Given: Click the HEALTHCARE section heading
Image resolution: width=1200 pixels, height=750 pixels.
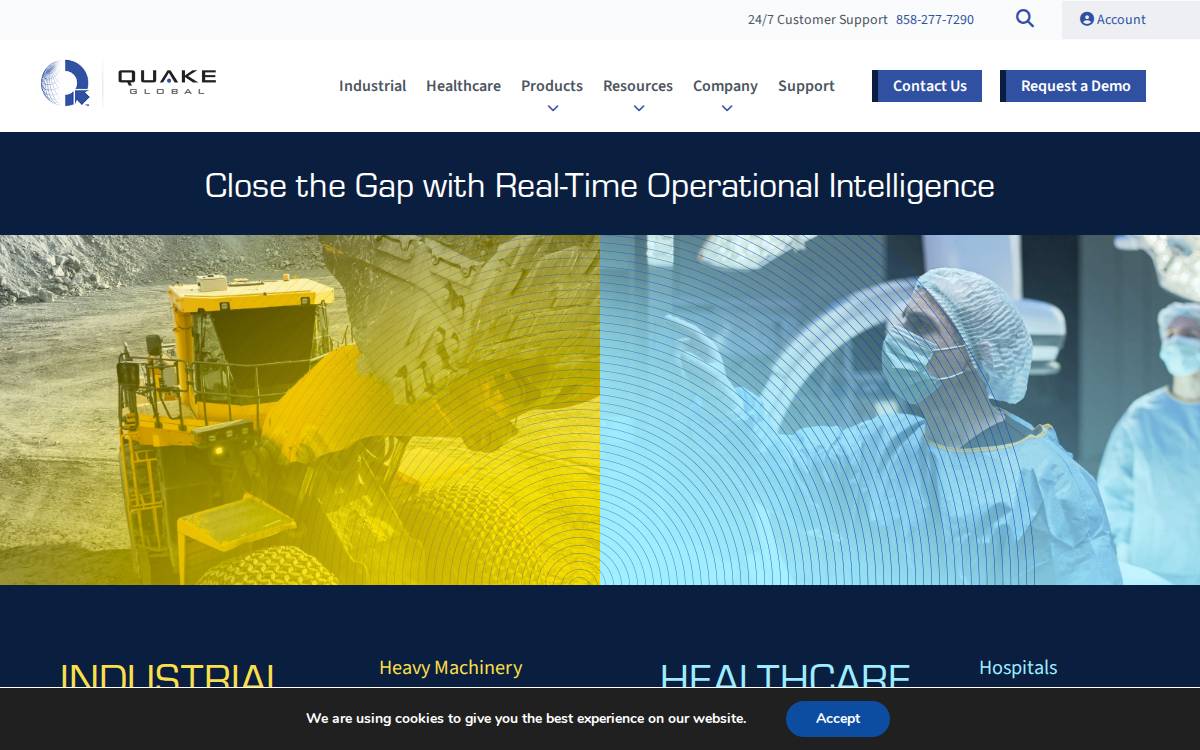Looking at the screenshot, I should point(785,675).
